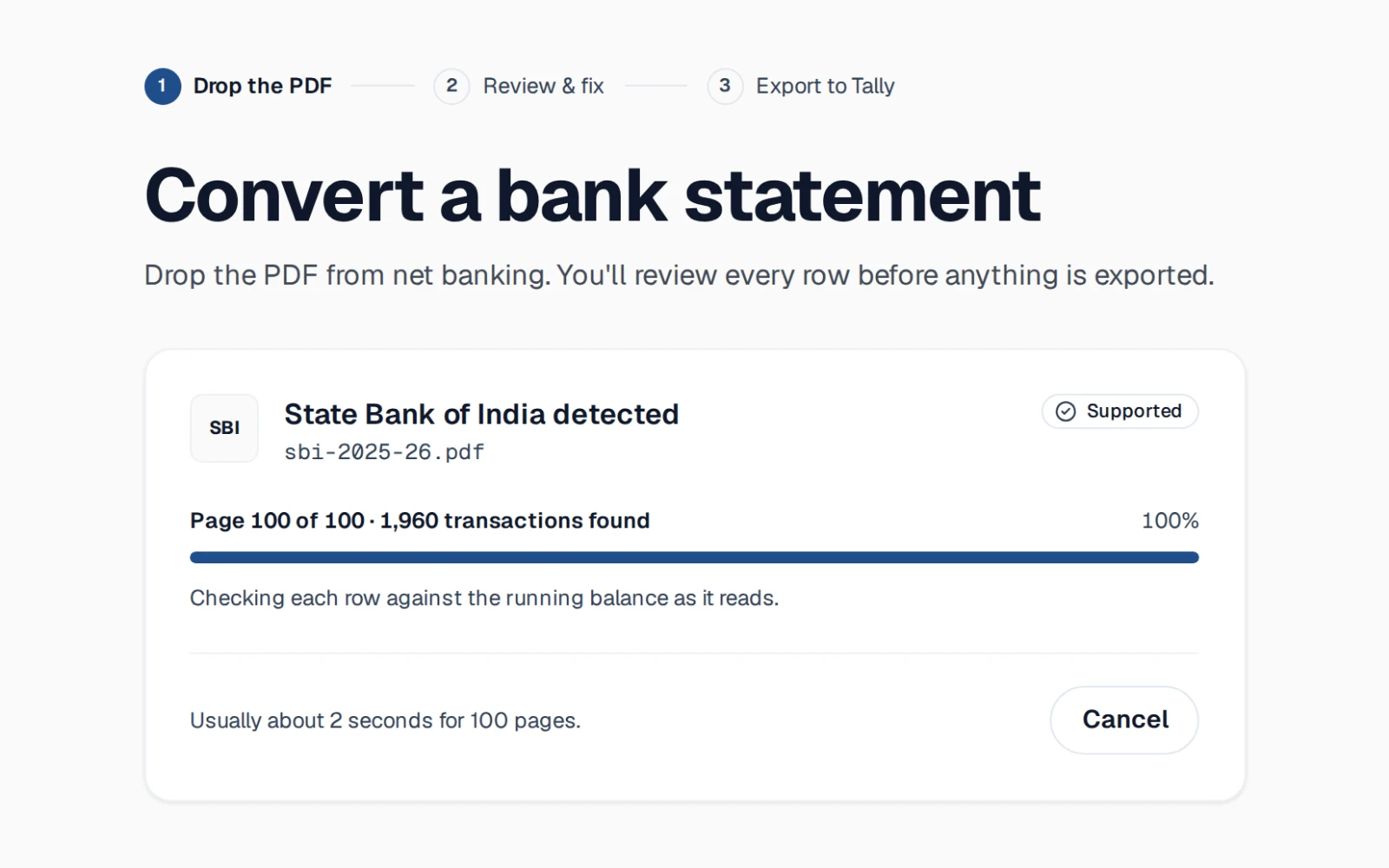Click the Convert a bank statement title
Screen dimensions: 1389x868
[x=592, y=195]
